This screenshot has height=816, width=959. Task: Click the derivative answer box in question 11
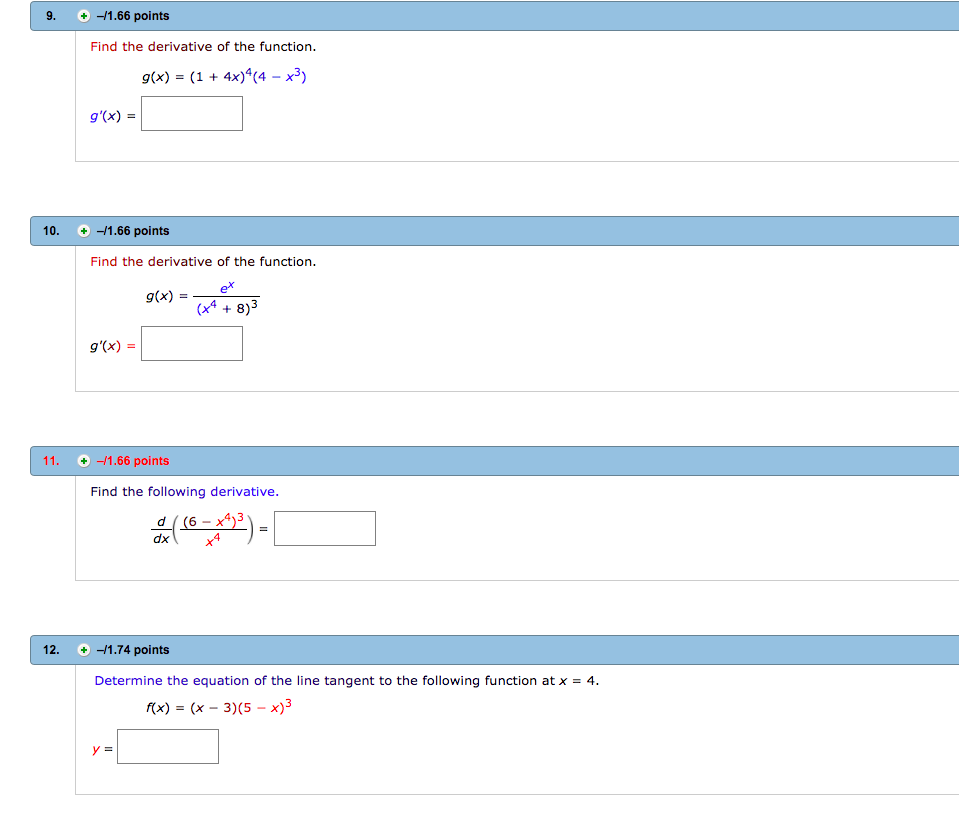(324, 528)
